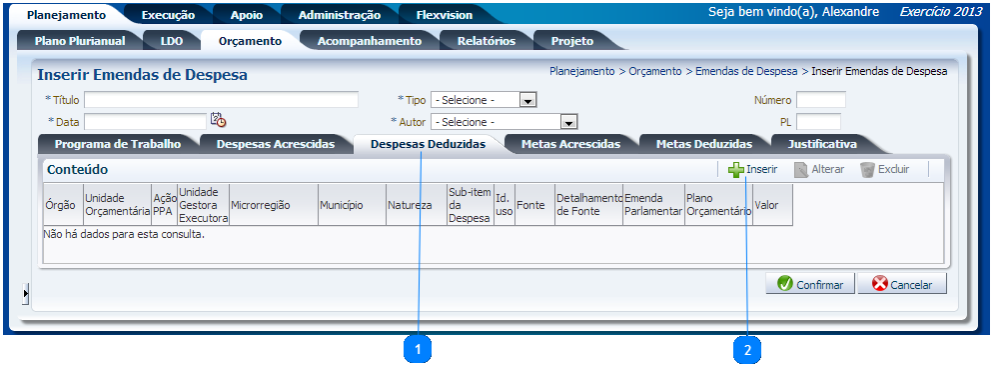Click the green plus Inserir icon
1000x367 pixels.
pos(737,170)
